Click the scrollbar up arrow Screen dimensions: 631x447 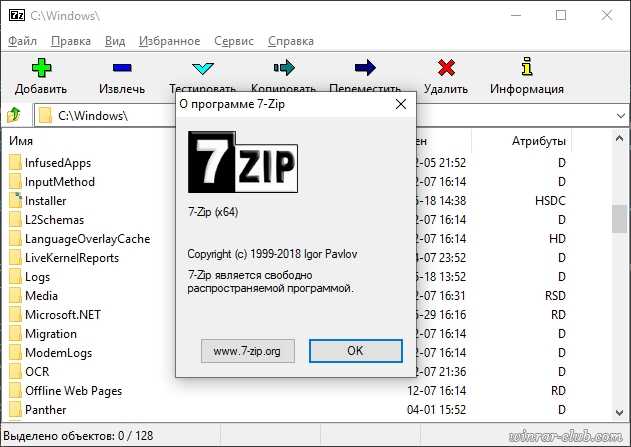pos(620,139)
